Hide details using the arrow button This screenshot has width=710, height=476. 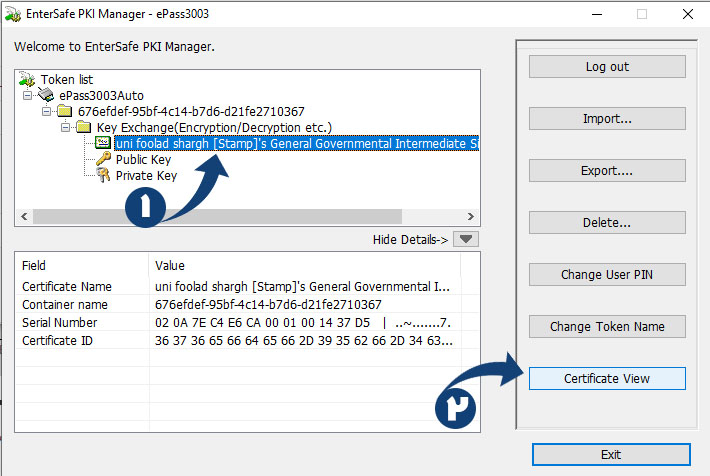466,239
